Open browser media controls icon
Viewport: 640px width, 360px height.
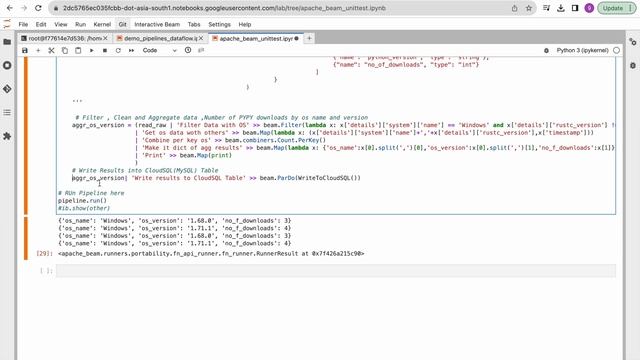(547, 8)
